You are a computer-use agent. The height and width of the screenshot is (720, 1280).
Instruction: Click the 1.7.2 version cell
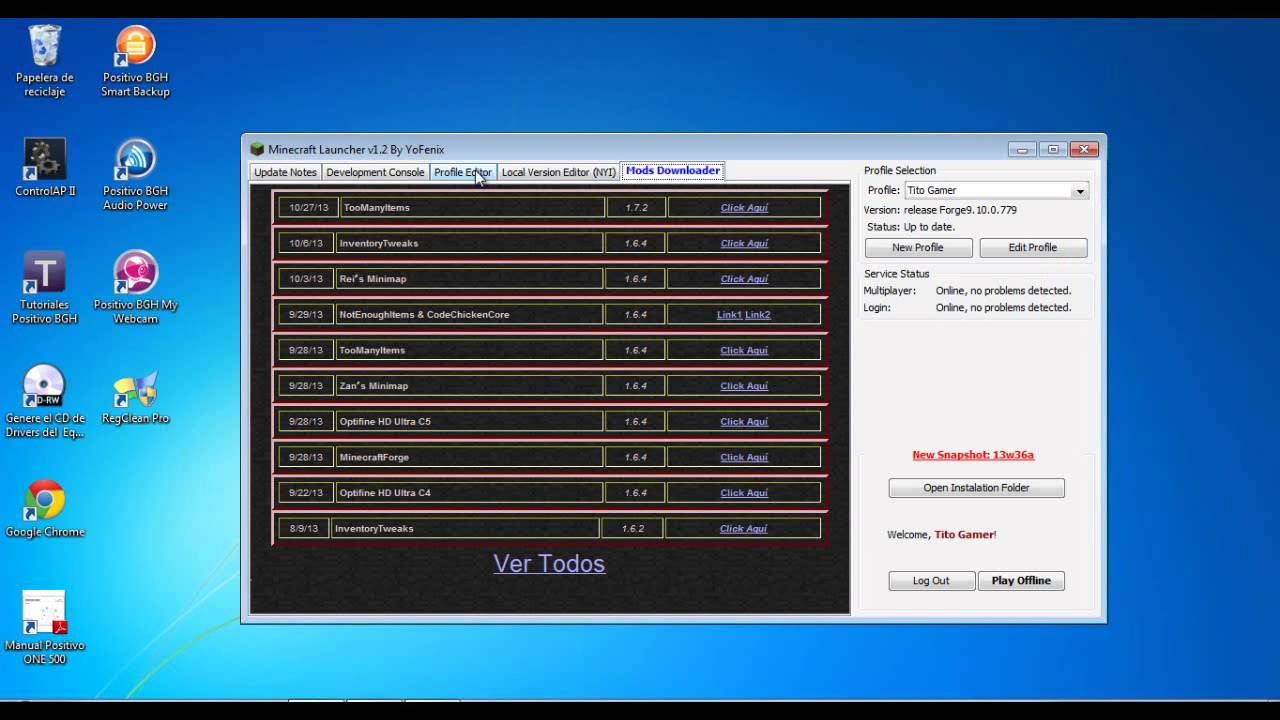pos(637,208)
